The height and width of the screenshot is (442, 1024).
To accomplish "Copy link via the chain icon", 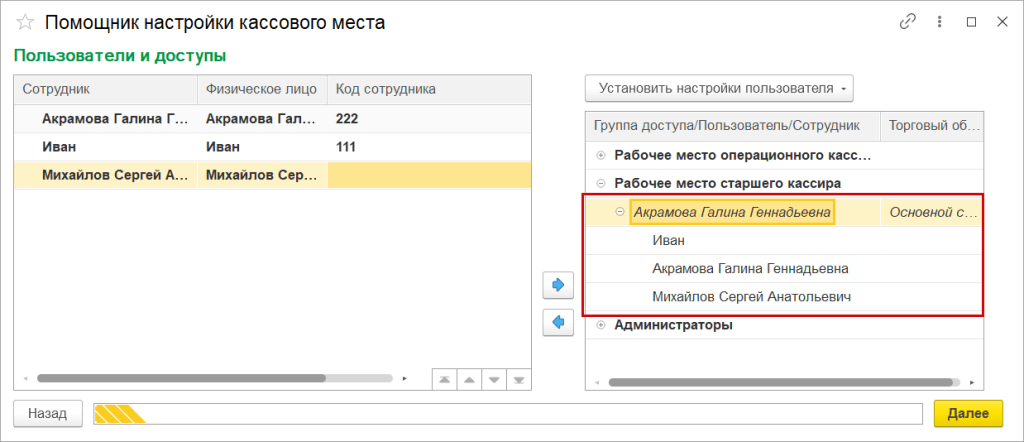I will (908, 21).
